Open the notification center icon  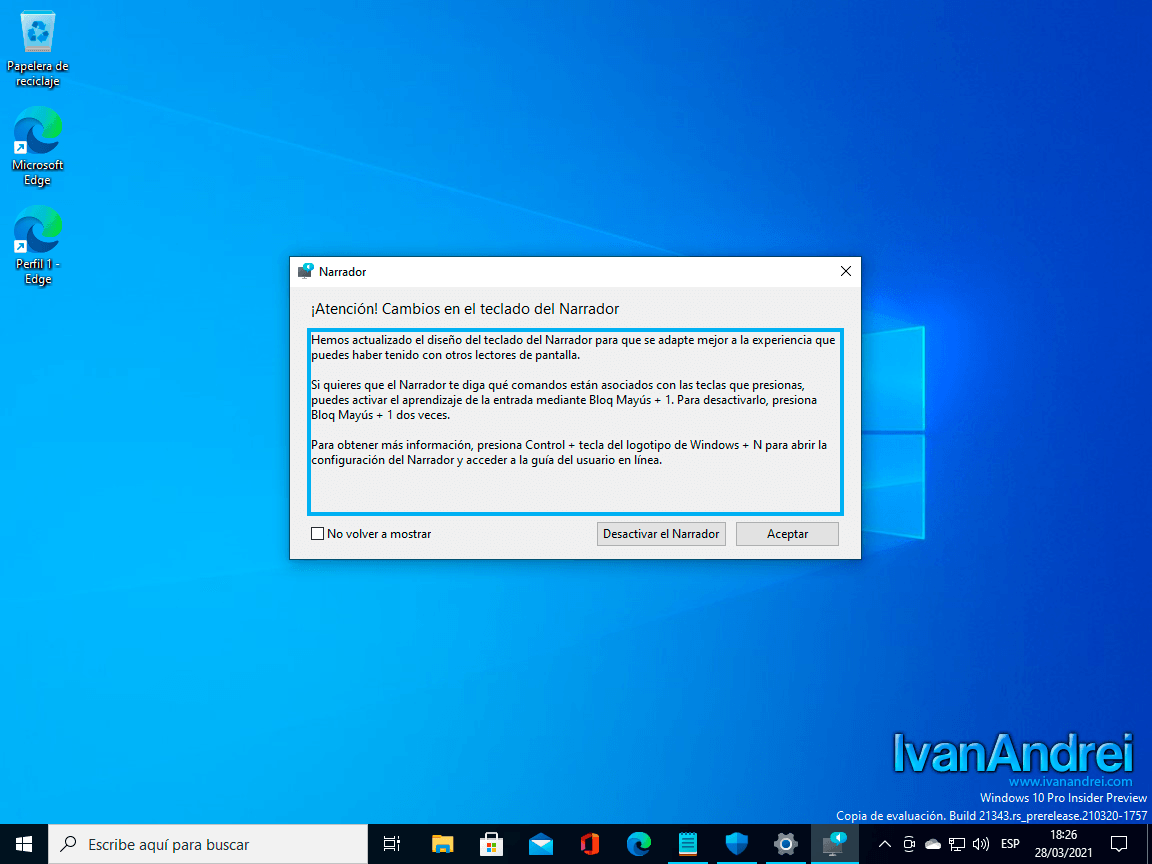[1119, 844]
